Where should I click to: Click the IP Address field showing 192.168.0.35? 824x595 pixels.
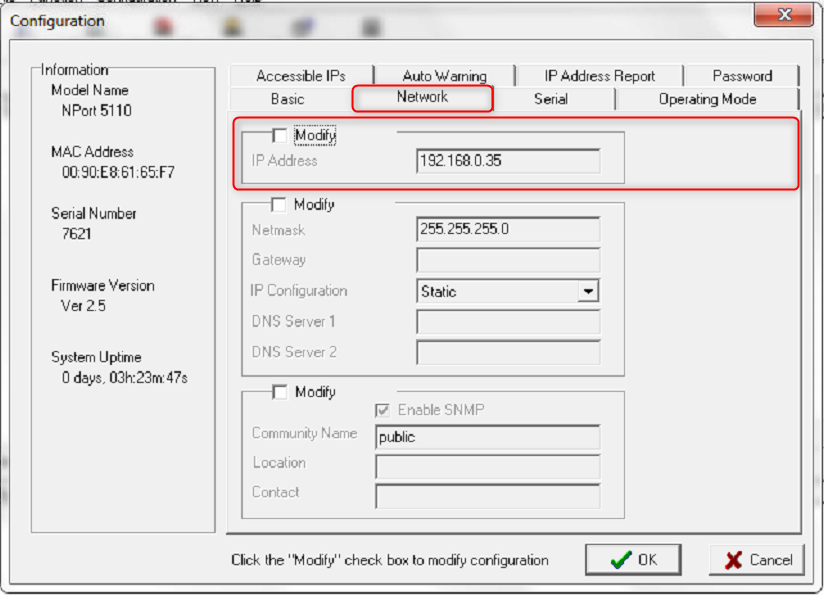point(508,161)
